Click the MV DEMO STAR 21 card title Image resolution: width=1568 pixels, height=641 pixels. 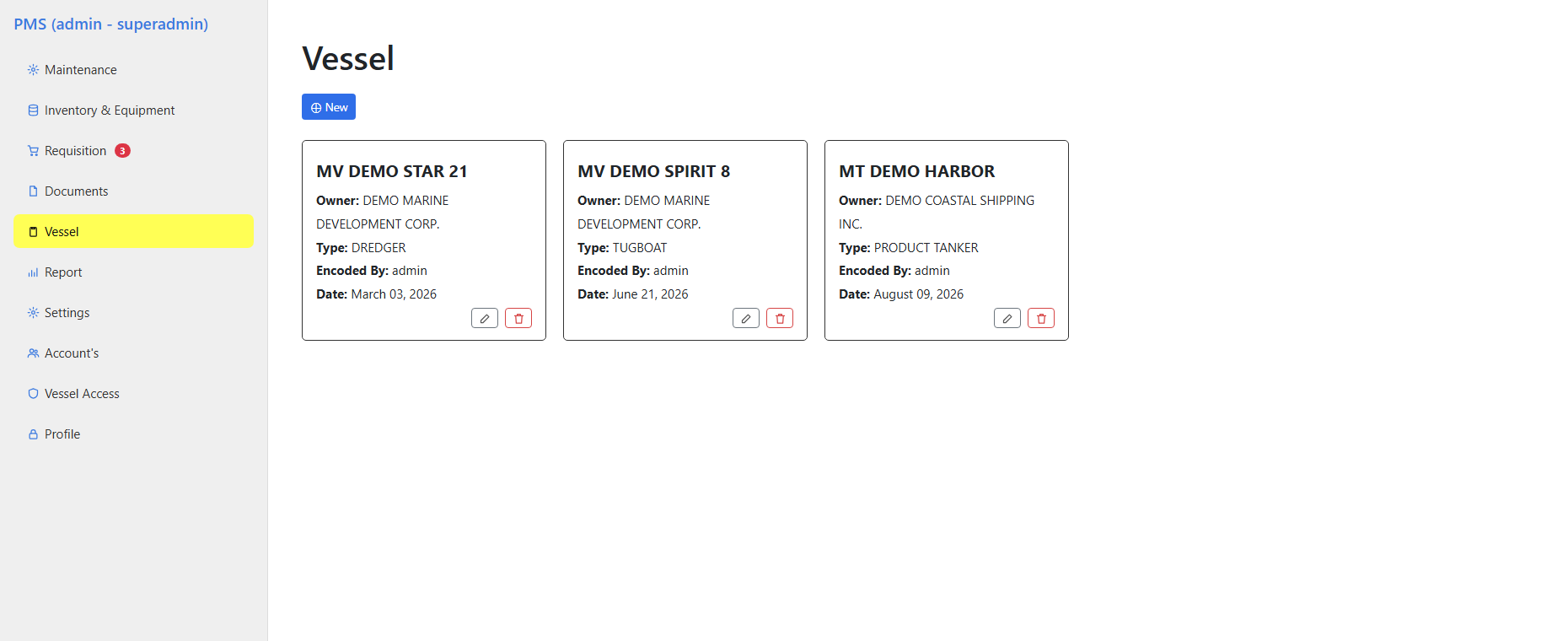coord(392,171)
